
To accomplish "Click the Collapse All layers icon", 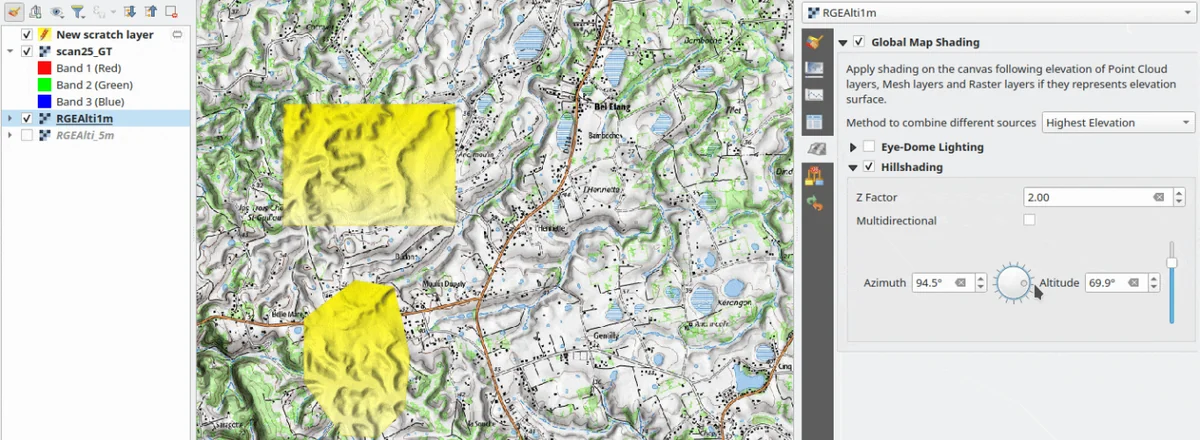I will pos(150,12).
